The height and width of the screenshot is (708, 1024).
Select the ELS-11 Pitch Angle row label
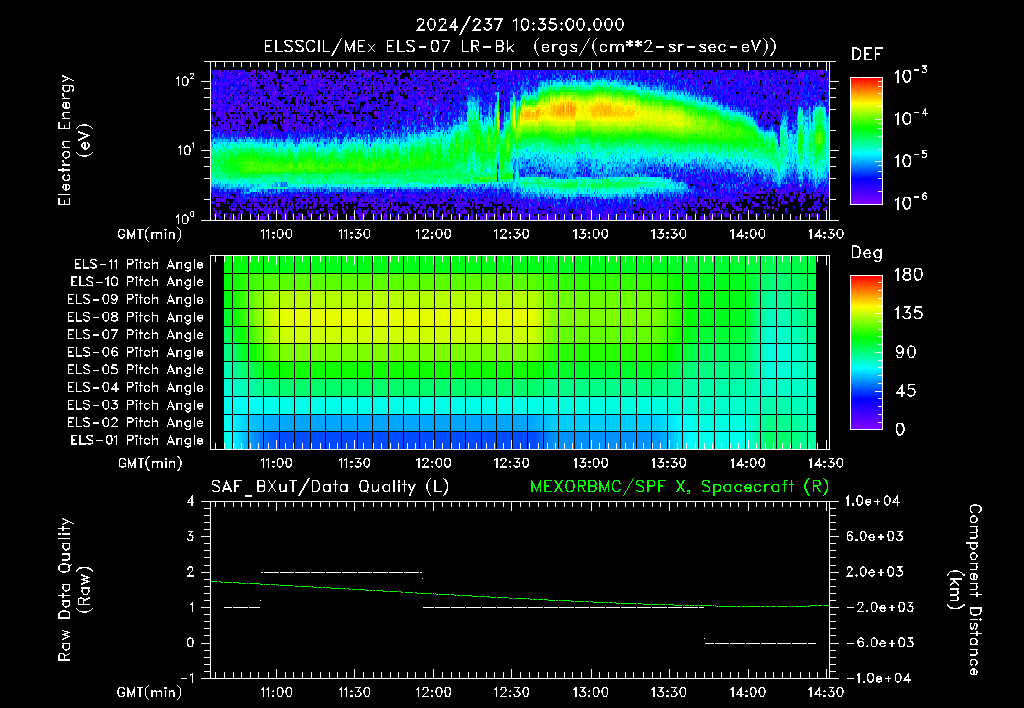tap(138, 265)
